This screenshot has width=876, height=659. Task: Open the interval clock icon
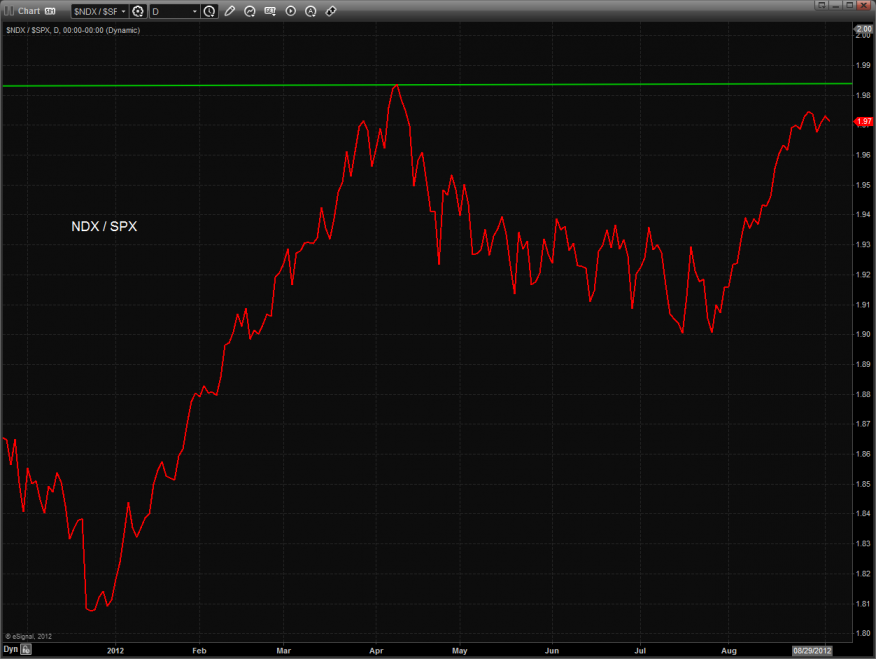tap(209, 12)
